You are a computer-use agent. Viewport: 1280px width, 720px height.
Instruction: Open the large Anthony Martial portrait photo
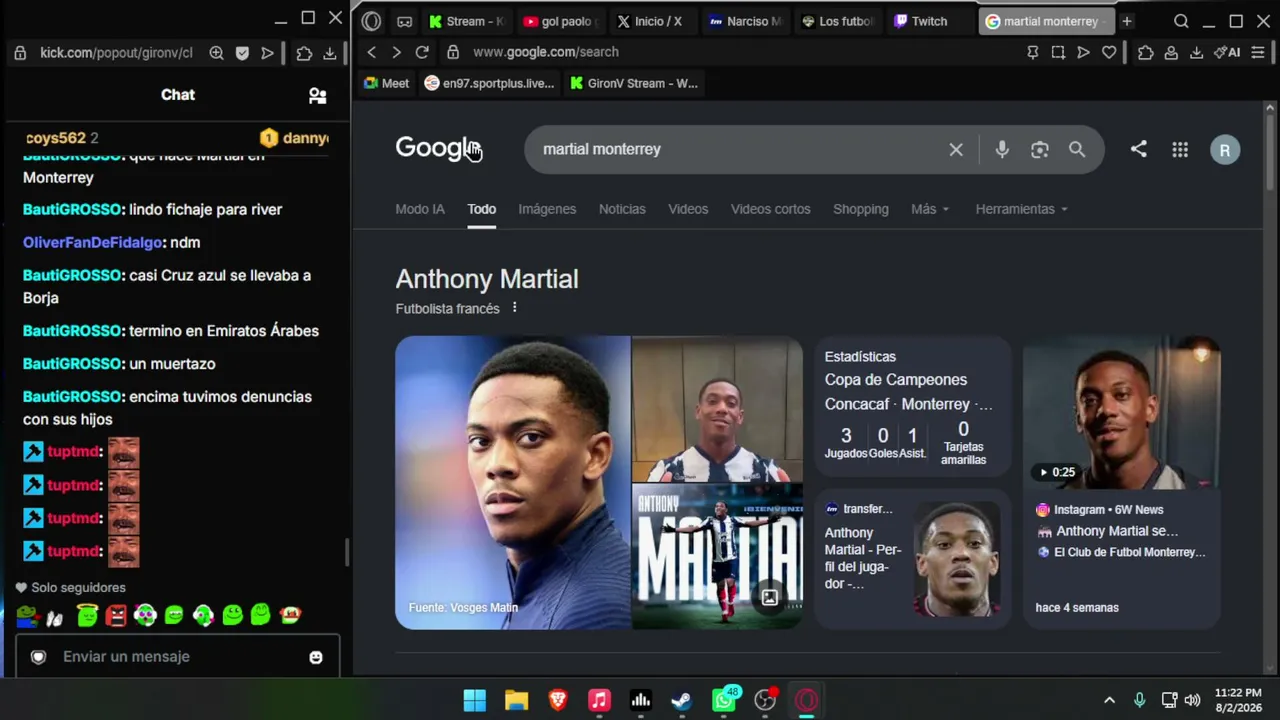(513, 482)
